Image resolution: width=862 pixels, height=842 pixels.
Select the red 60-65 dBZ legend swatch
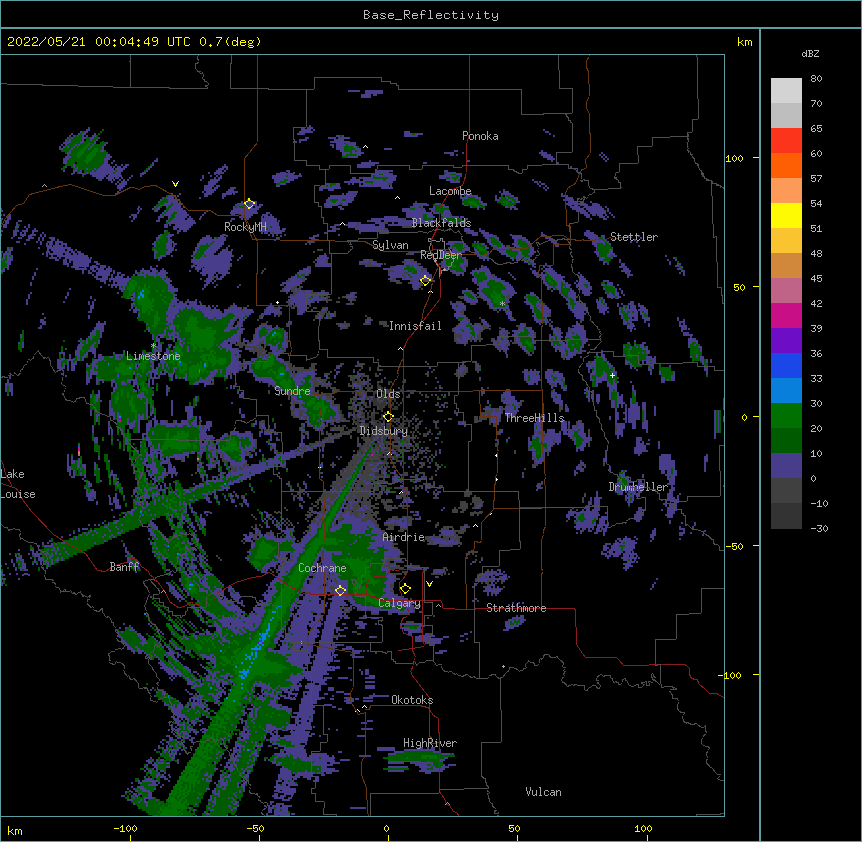coord(786,140)
